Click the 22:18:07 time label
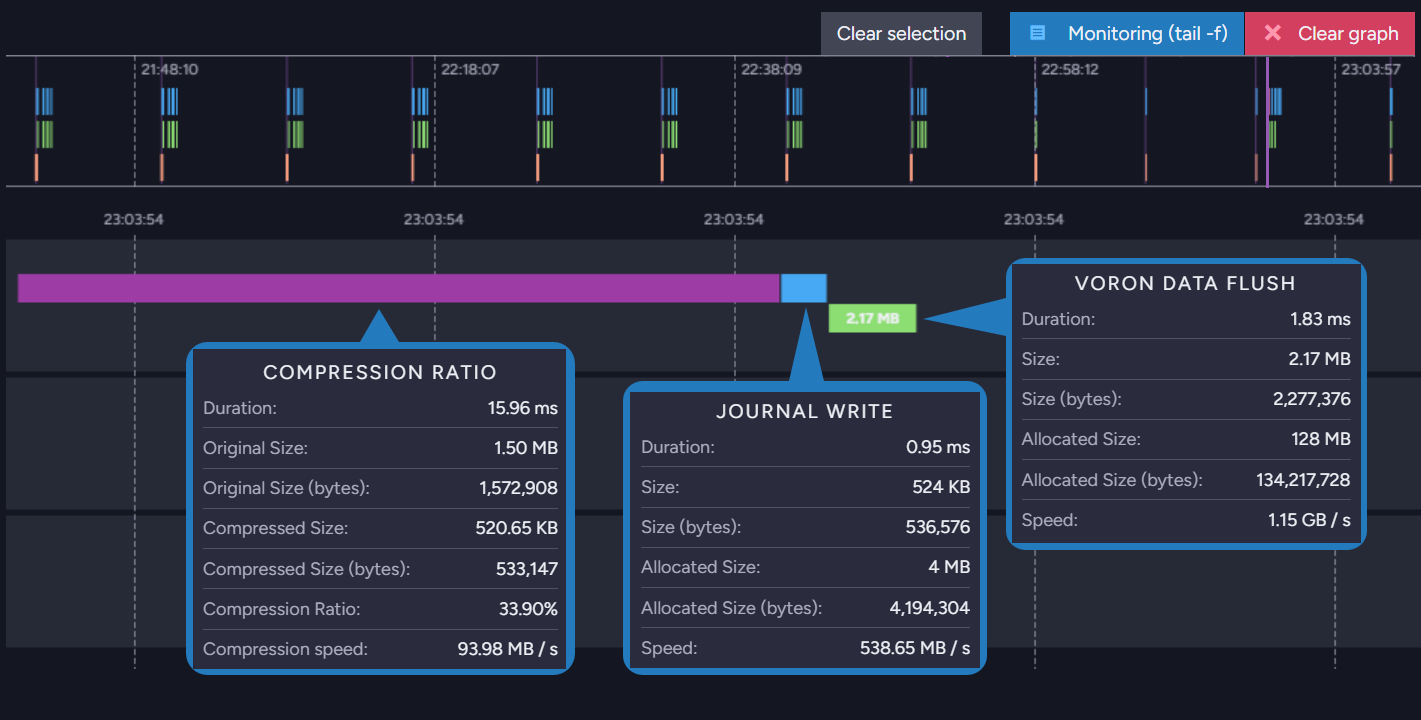Viewport: 1421px width, 720px height. [x=470, y=70]
